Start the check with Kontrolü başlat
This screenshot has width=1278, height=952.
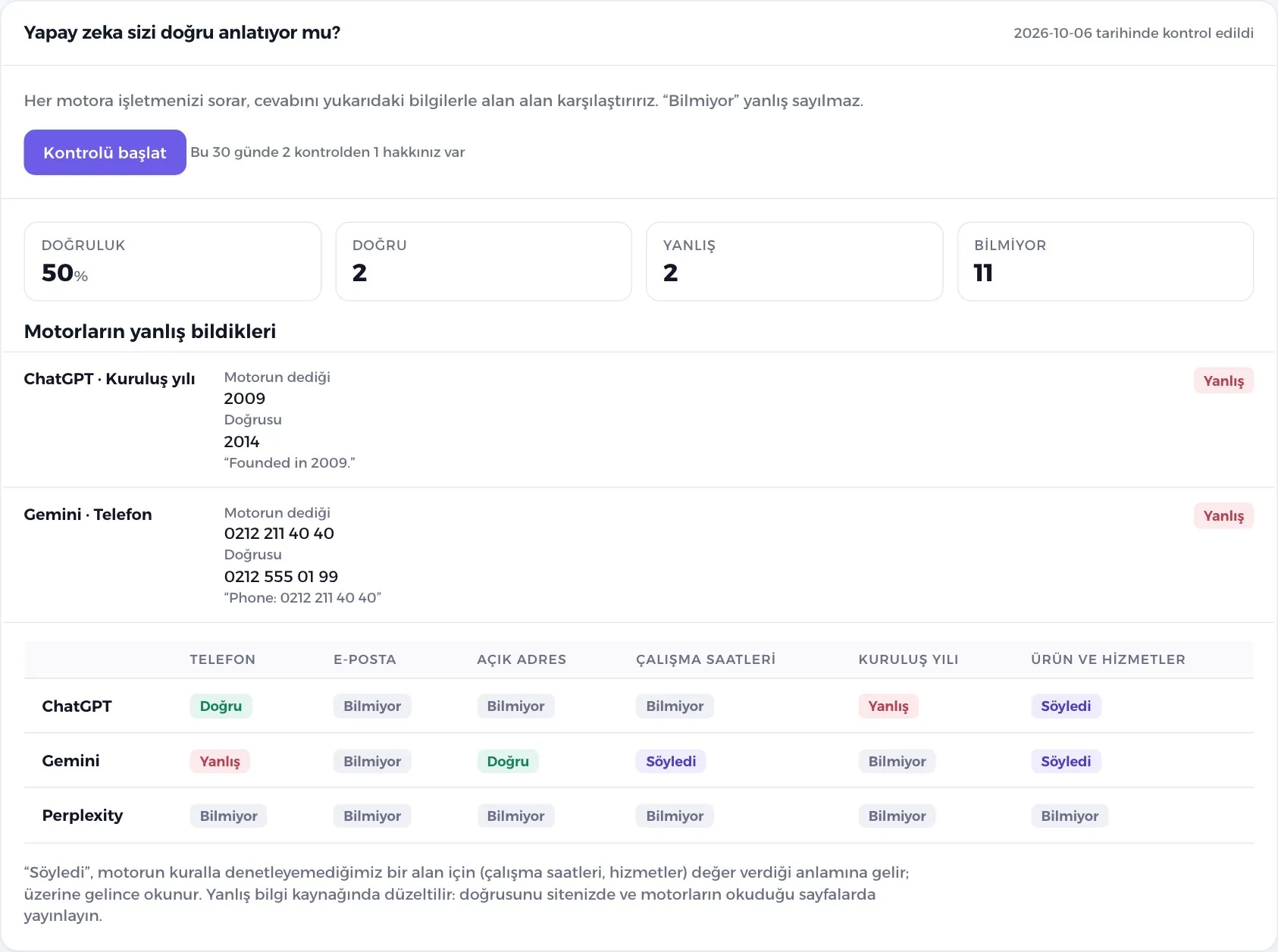click(105, 152)
